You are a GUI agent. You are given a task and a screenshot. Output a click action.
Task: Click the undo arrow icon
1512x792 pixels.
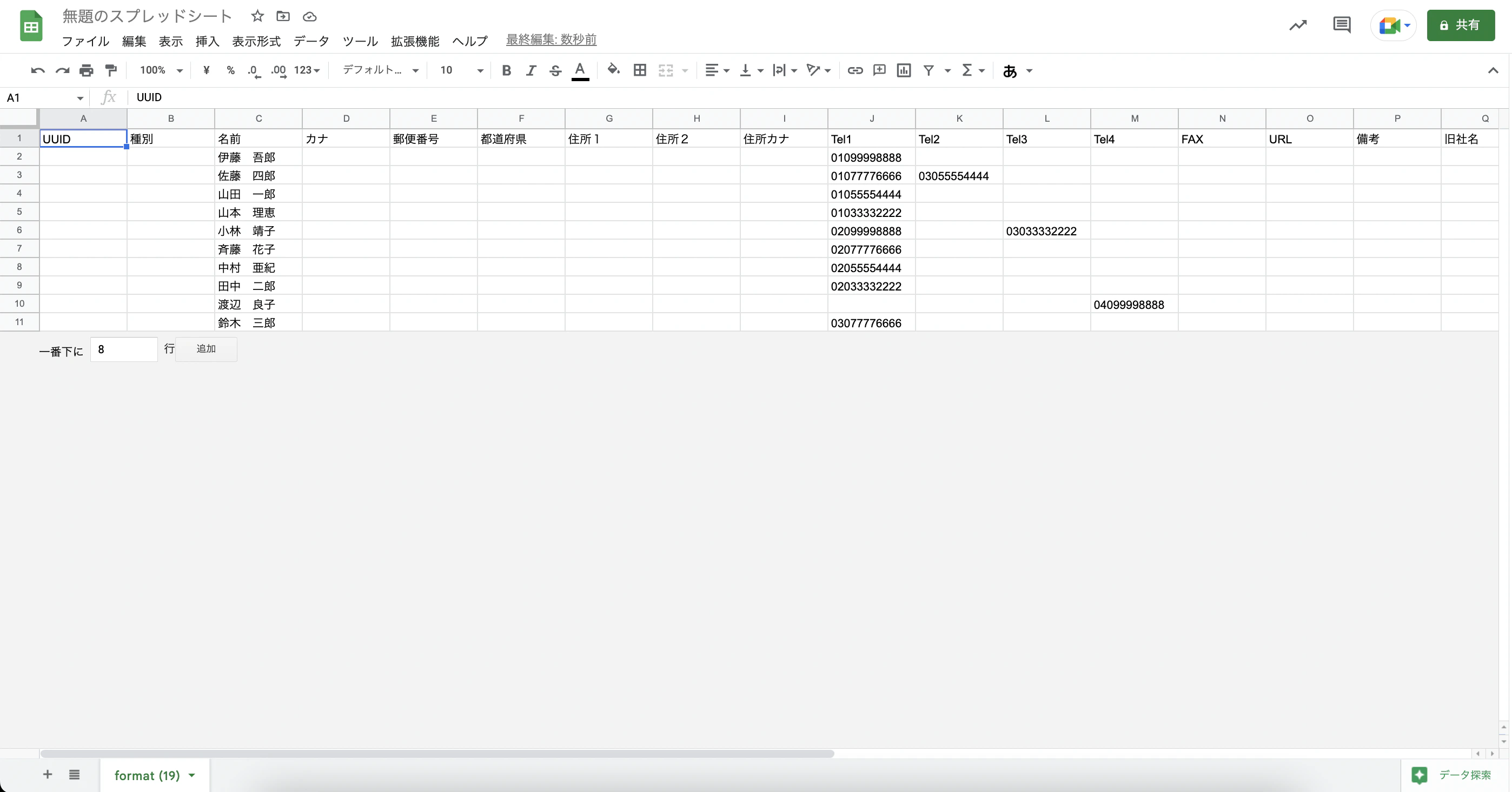point(37,70)
